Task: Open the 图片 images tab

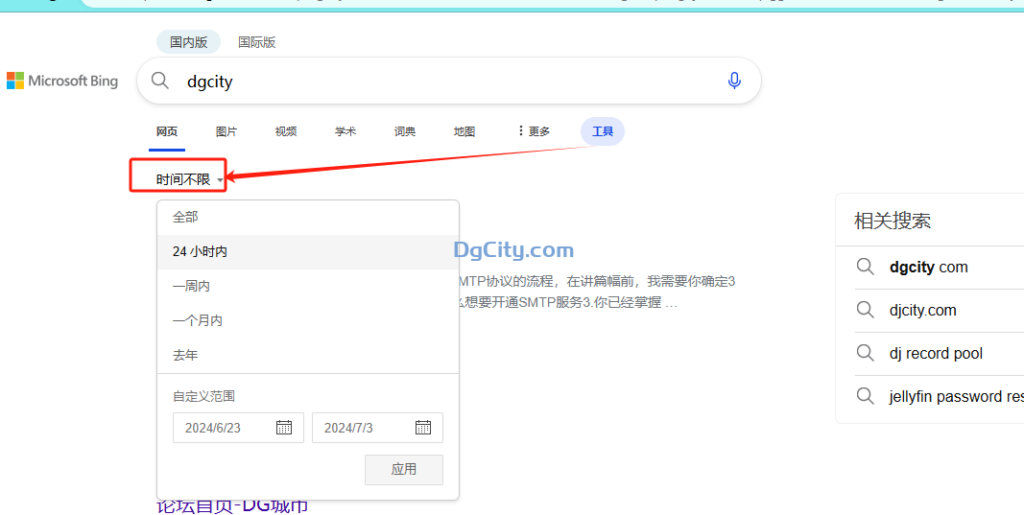Action: tap(226, 131)
